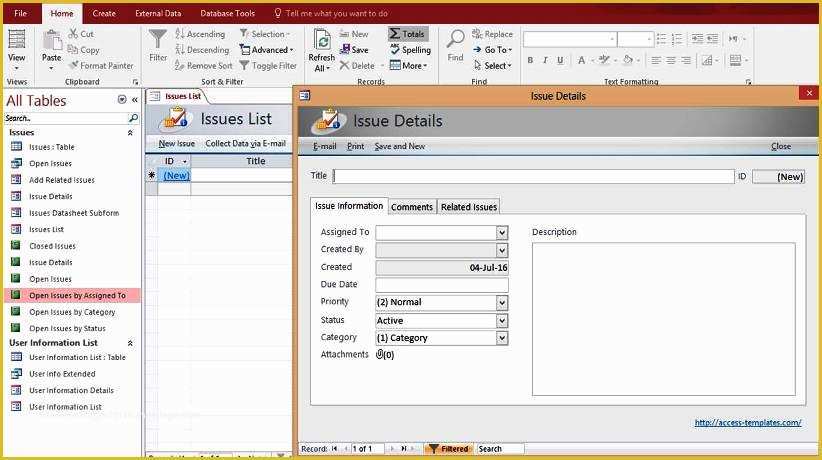Collapse the Issues group in navigation
Screen dimensions: 822x460
[x=130, y=133]
